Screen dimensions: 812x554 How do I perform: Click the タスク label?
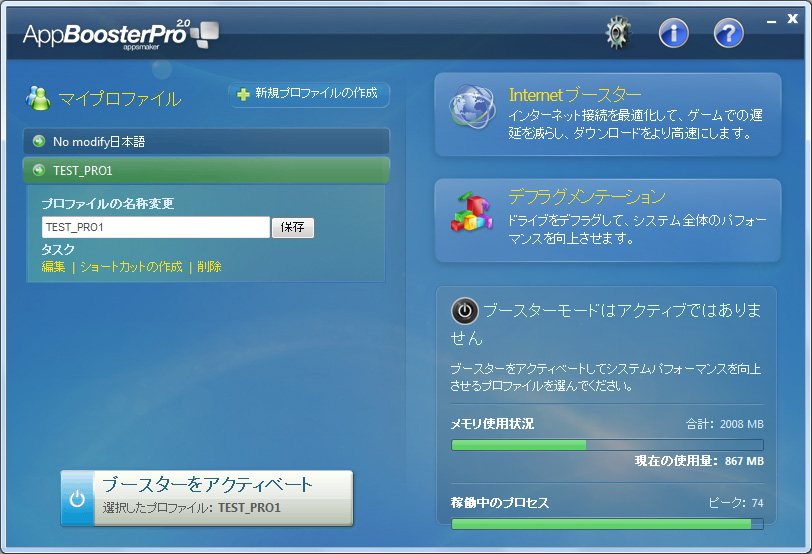point(58,250)
